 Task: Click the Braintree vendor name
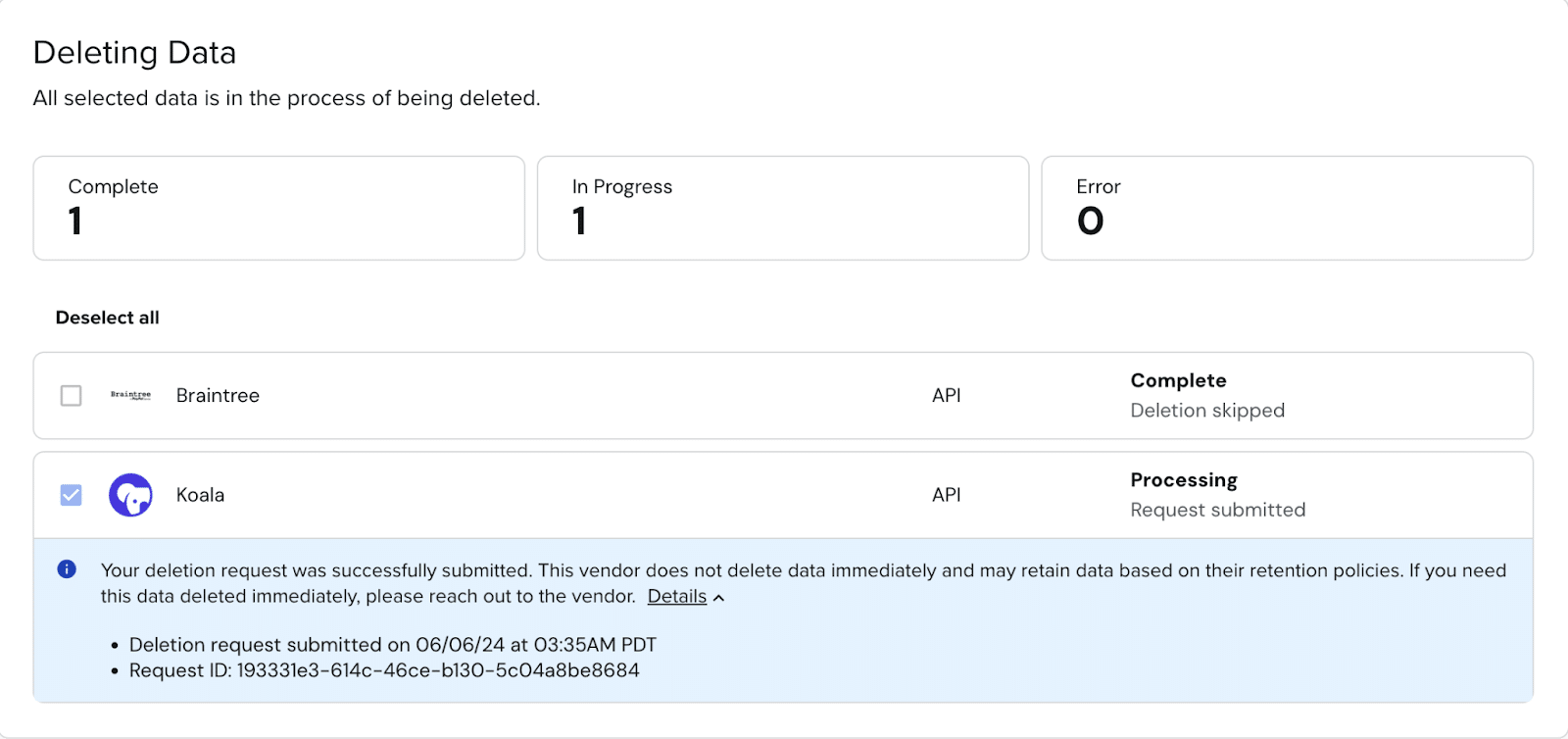(x=218, y=395)
